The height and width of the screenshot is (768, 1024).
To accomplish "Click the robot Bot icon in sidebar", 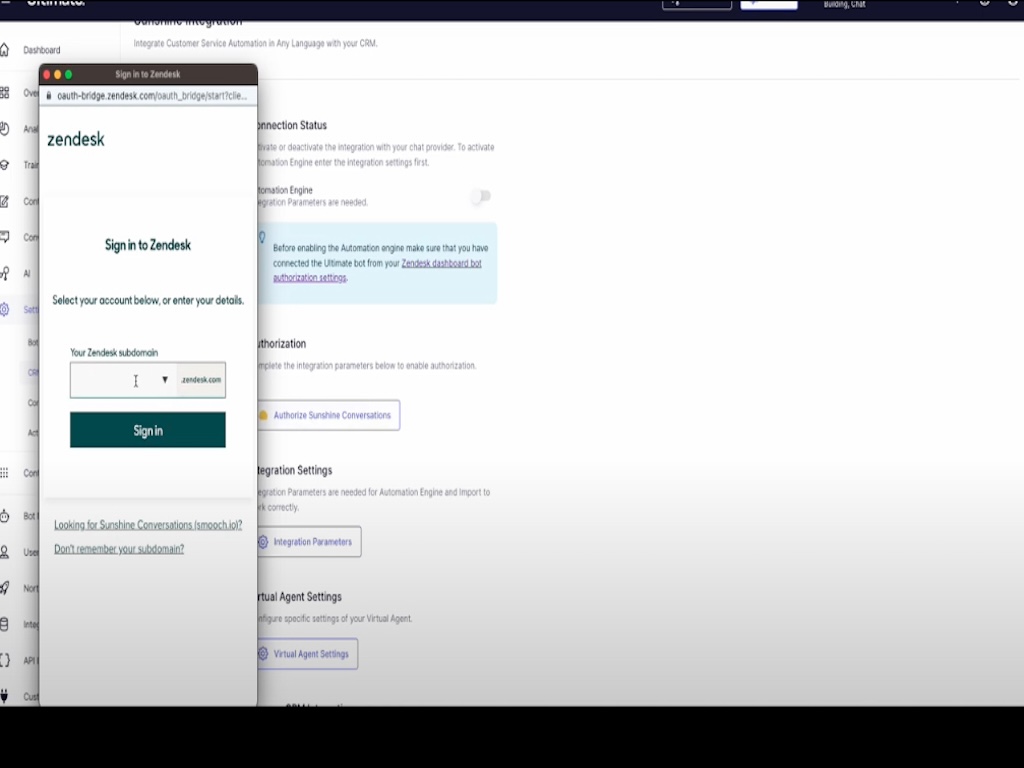I will [x=5, y=516].
